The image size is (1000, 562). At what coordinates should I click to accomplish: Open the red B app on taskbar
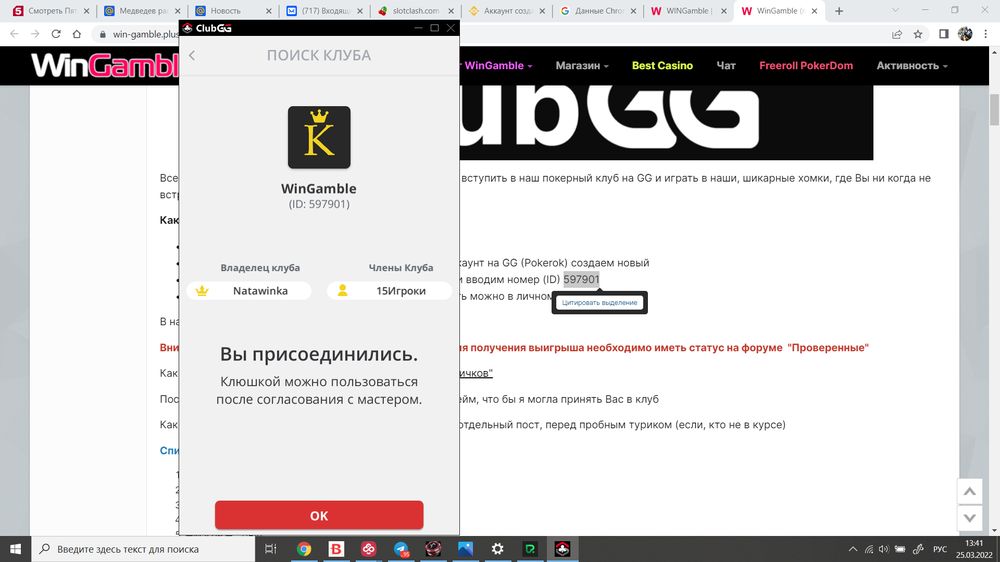(x=336, y=549)
